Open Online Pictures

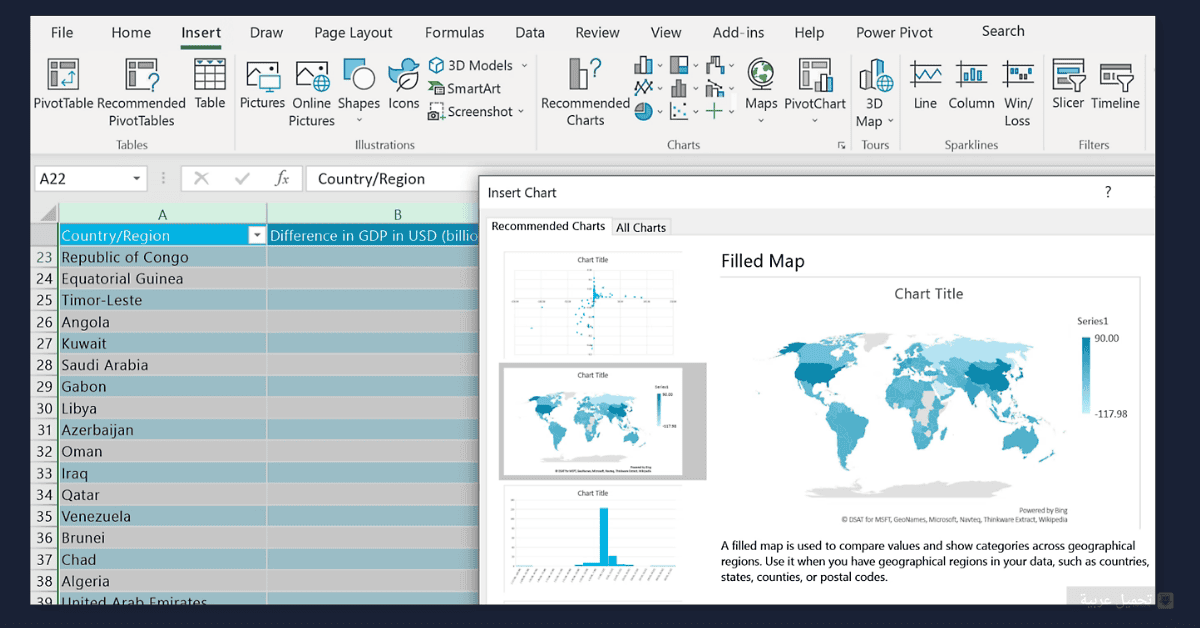312,92
